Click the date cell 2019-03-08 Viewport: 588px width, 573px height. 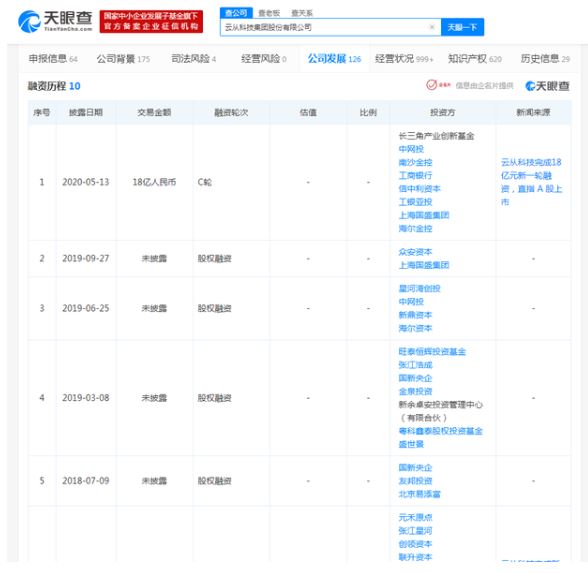click(x=86, y=398)
